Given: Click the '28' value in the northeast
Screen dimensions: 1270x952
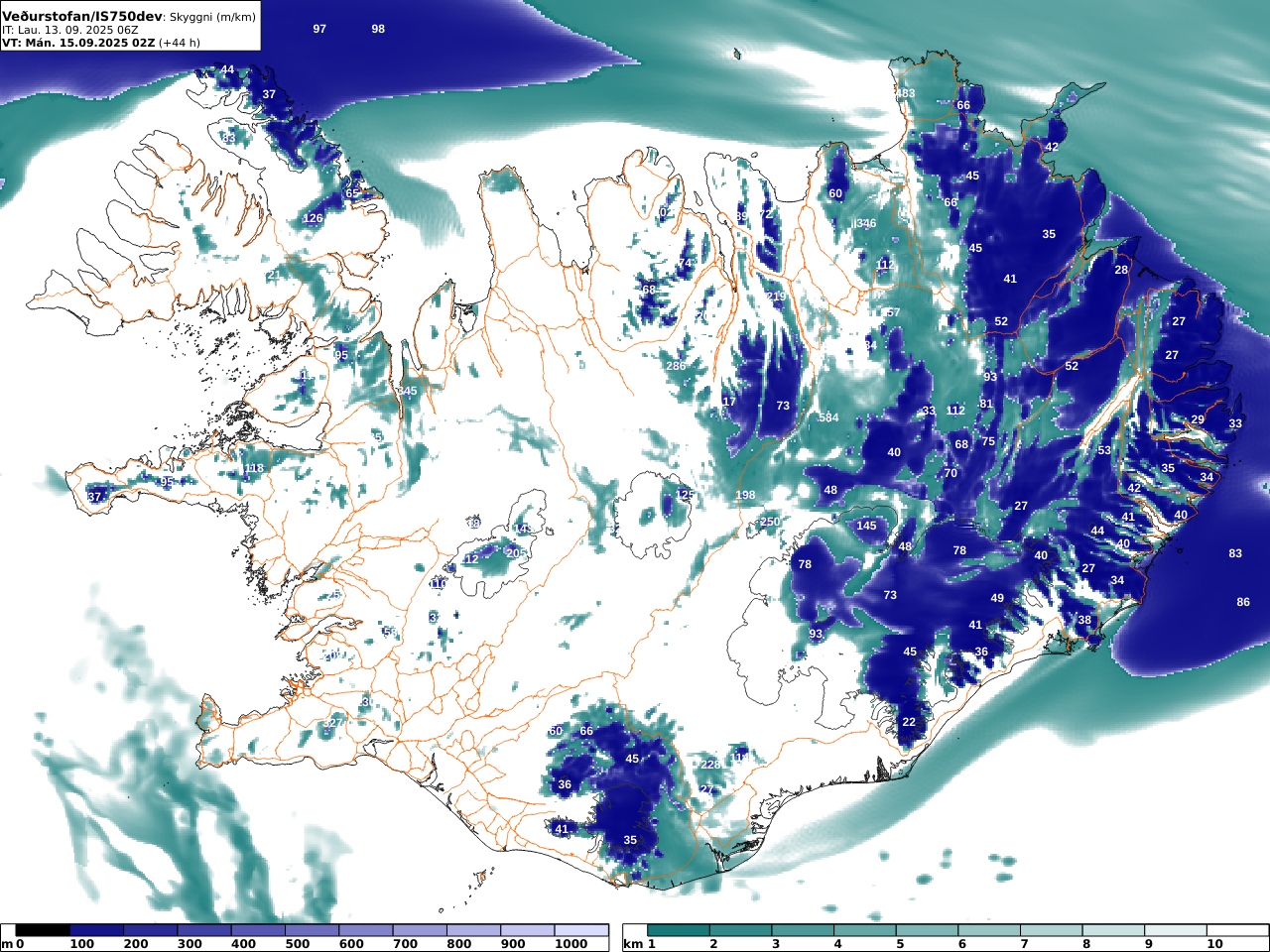Looking at the screenshot, I should tap(1121, 270).
